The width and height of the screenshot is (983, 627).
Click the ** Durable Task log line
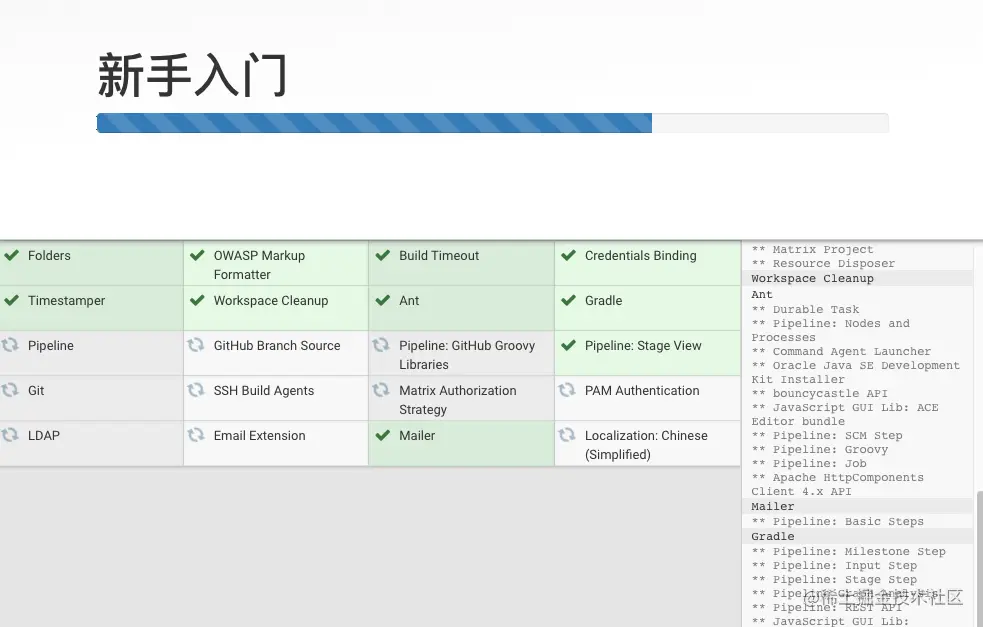805,310
